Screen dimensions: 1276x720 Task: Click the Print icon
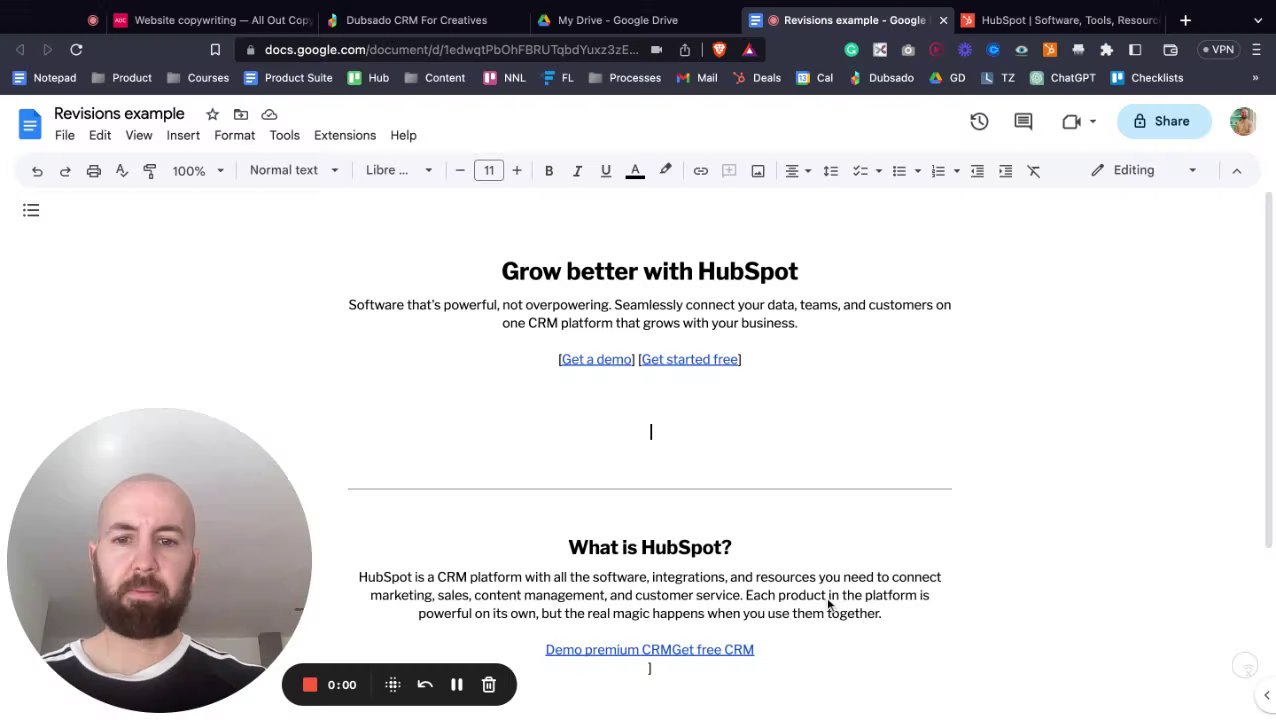93,171
